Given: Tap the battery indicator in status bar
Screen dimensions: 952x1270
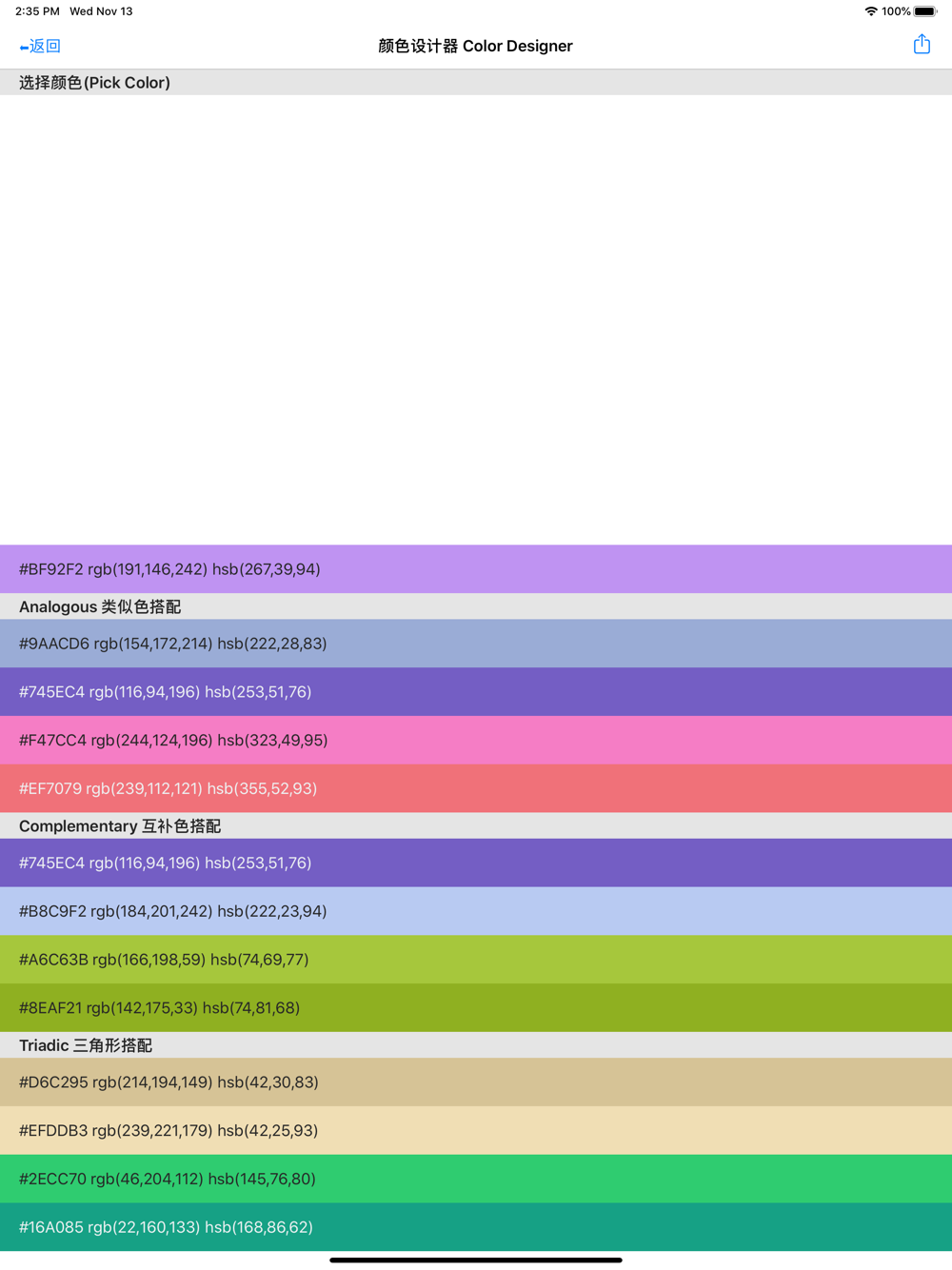Looking at the screenshot, I should [x=925, y=11].
